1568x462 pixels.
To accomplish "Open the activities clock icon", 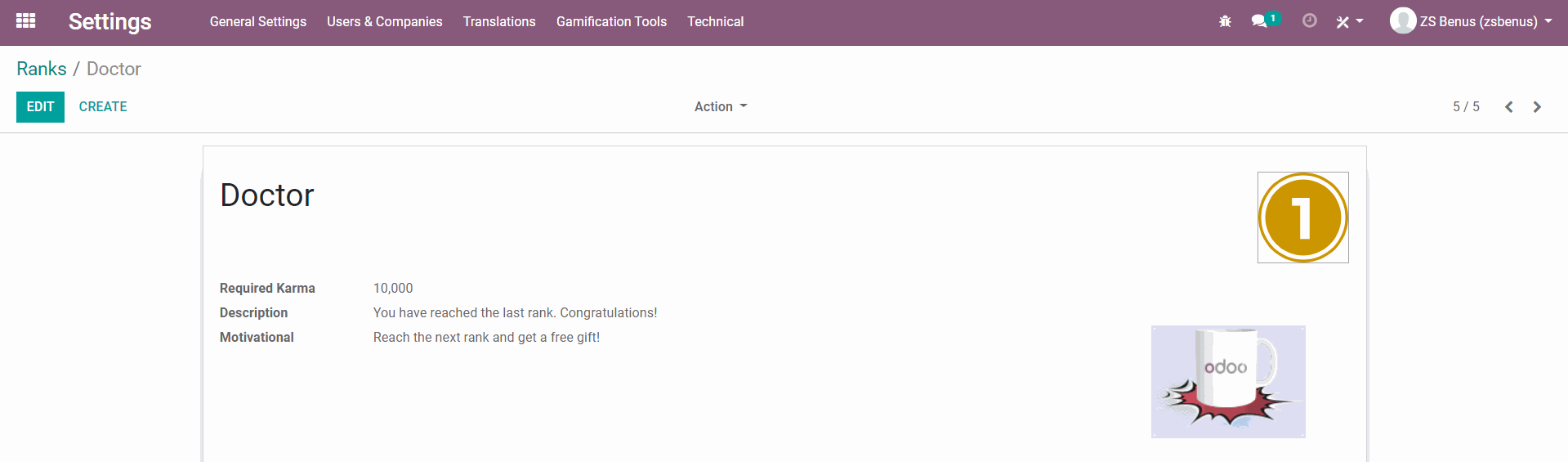I will [x=1309, y=21].
